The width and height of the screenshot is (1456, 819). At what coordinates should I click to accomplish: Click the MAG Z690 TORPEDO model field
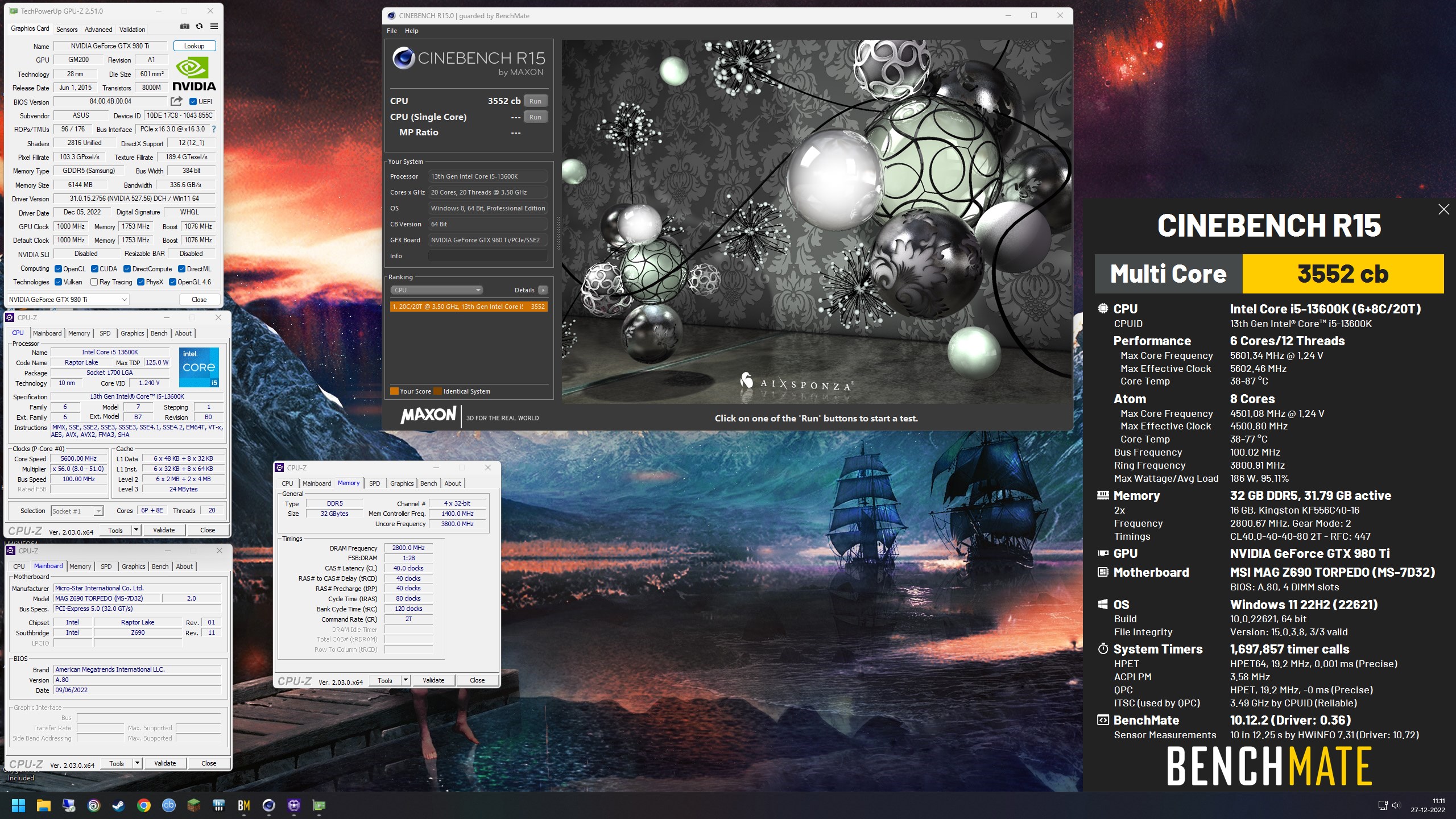pos(107,598)
